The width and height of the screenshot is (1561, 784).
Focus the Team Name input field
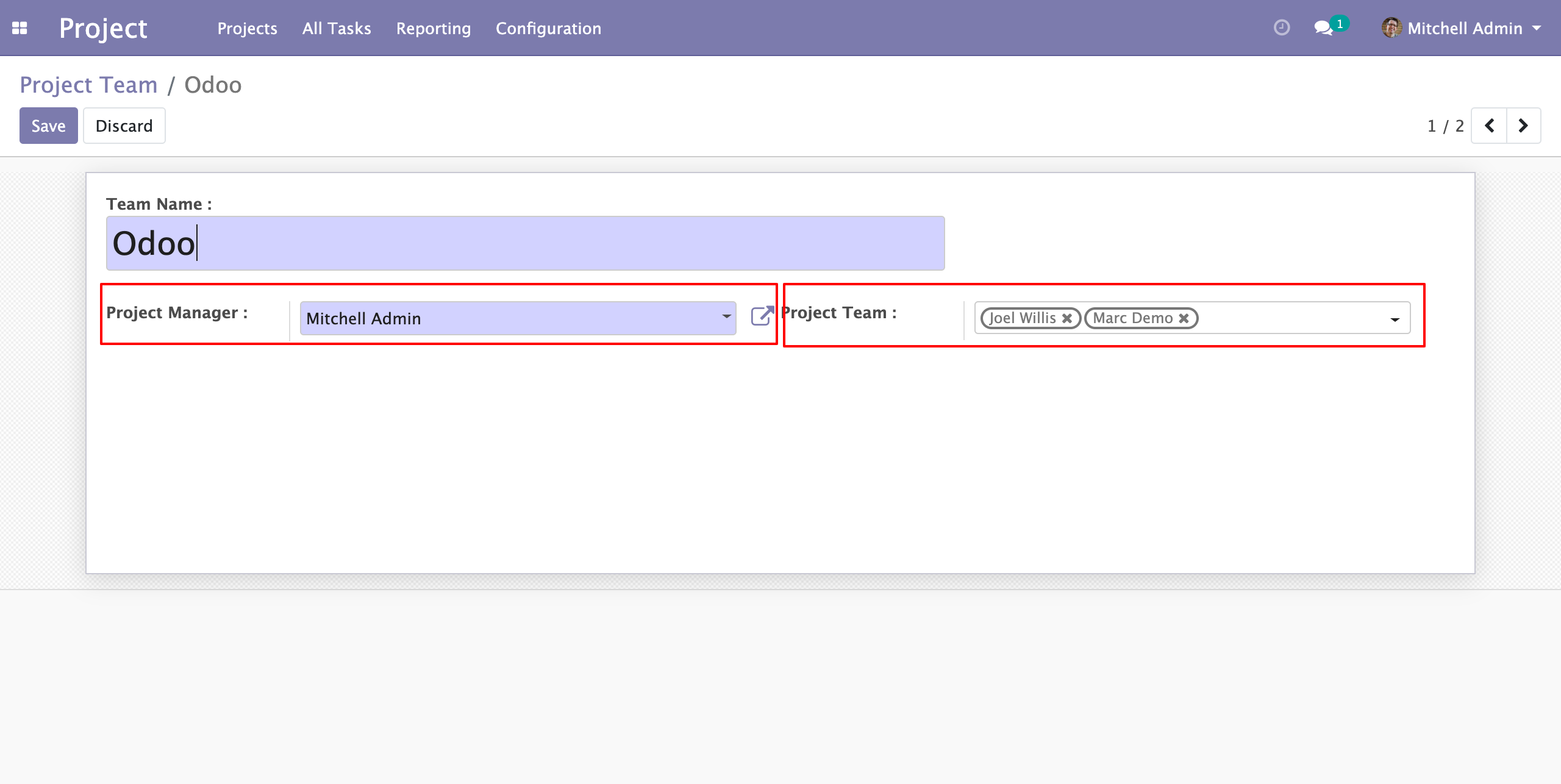pos(526,243)
